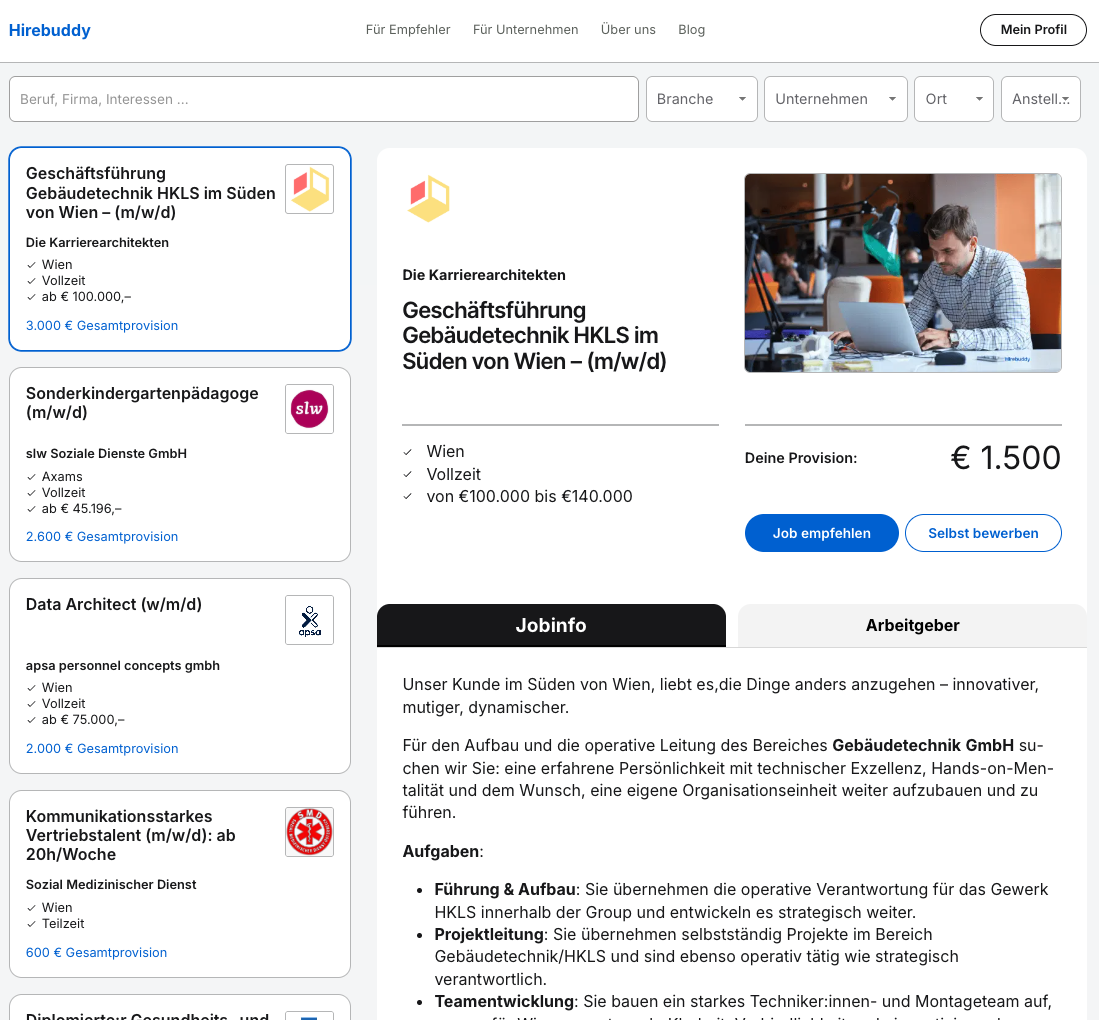
Task: Click the Gebäudetechnik GmbH bold text
Action: [x=923, y=745]
